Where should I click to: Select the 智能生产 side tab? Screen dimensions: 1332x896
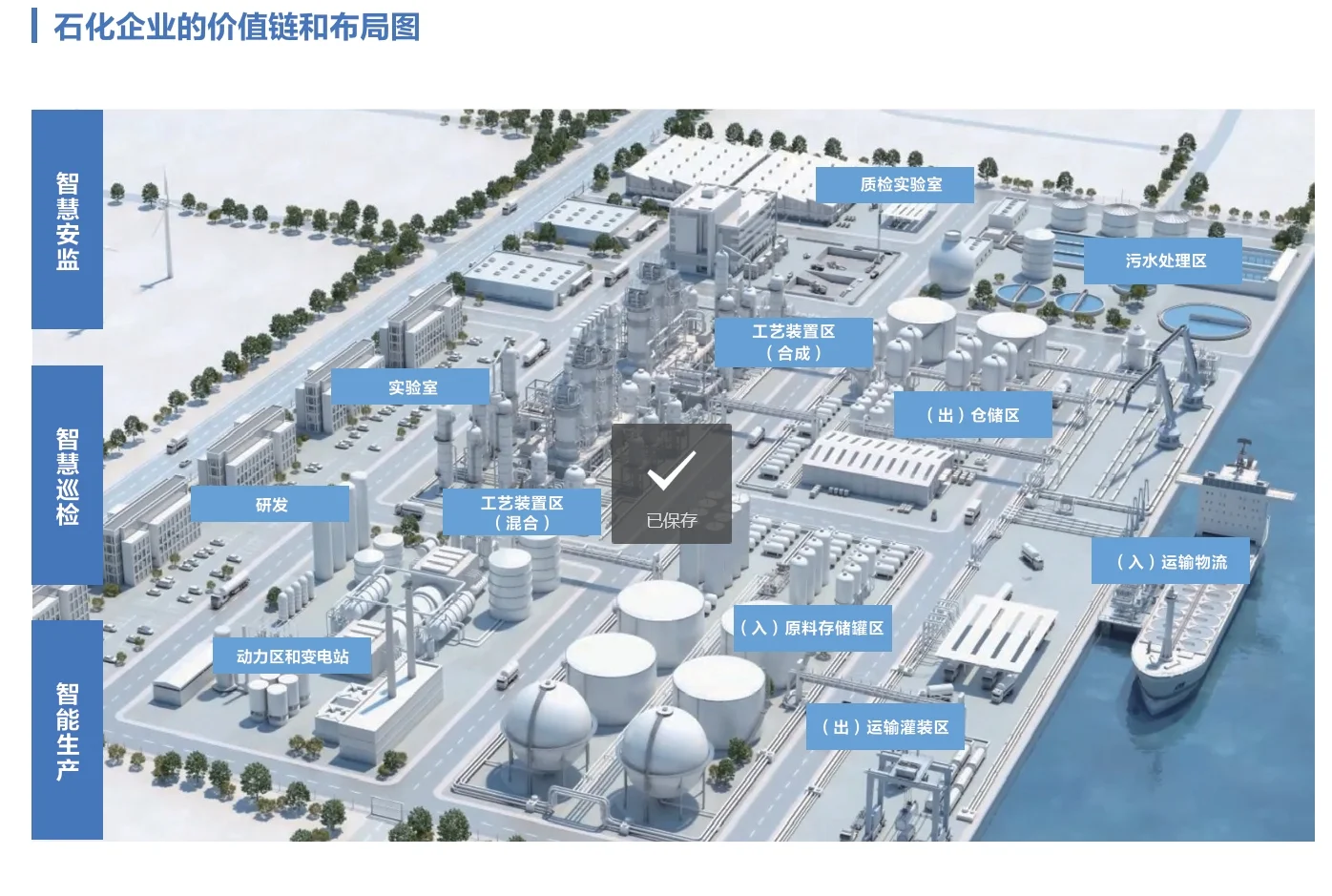(67, 730)
